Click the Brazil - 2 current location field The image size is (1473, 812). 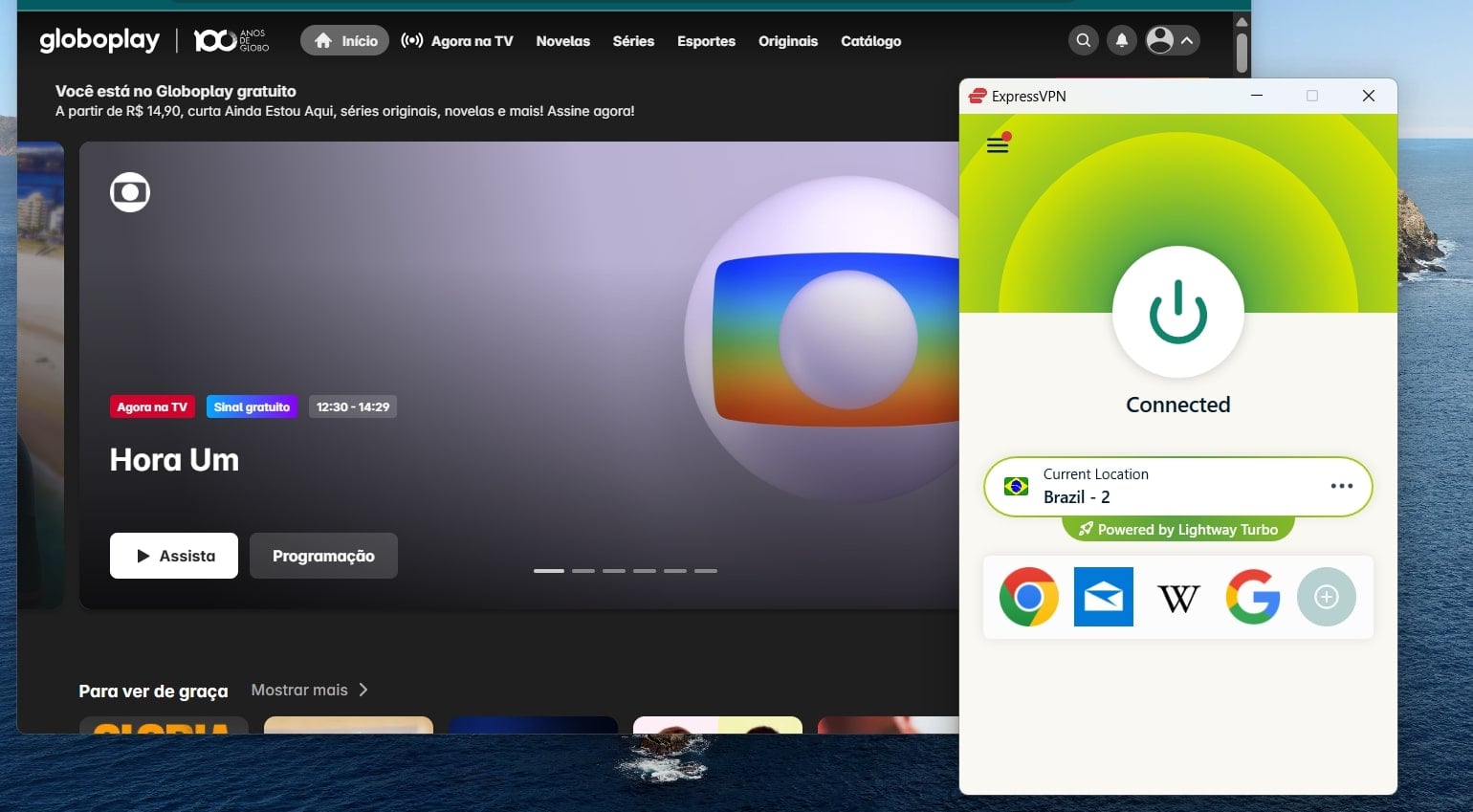tap(1077, 496)
